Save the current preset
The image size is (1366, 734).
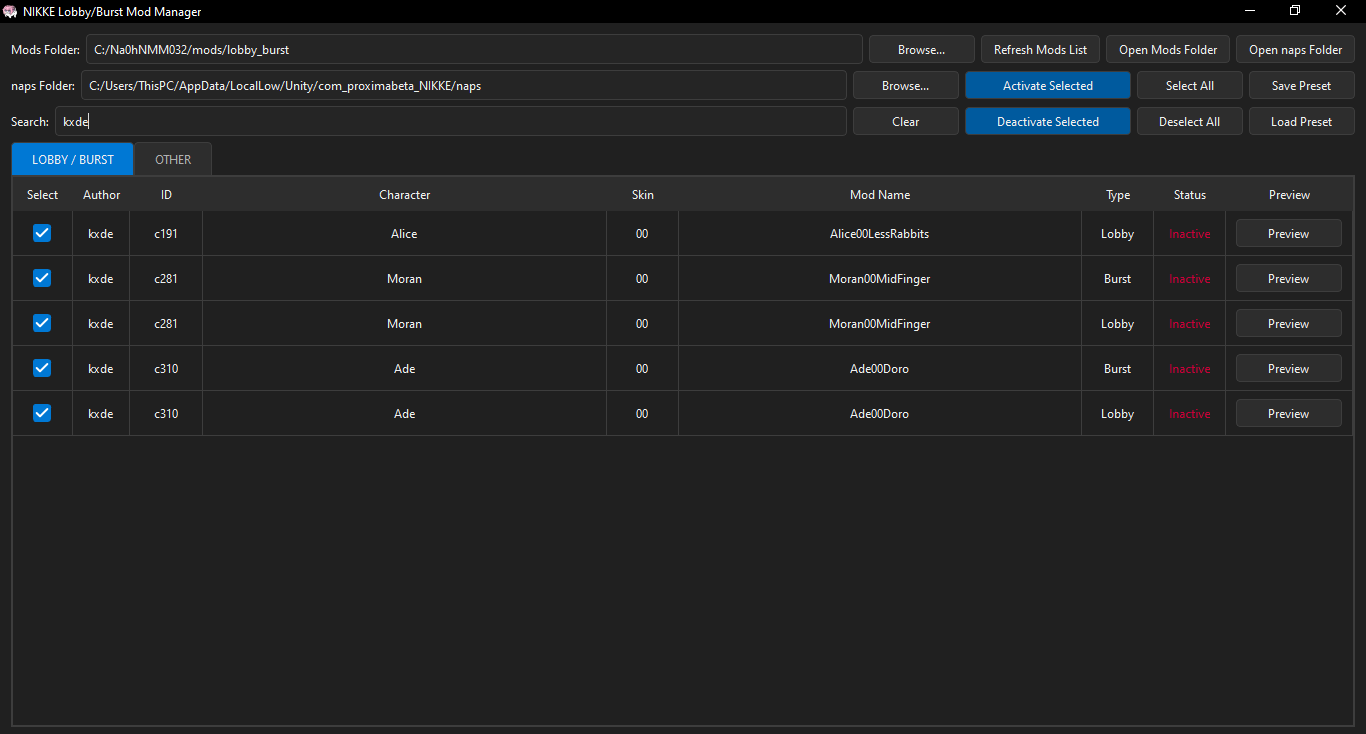[x=1301, y=85]
